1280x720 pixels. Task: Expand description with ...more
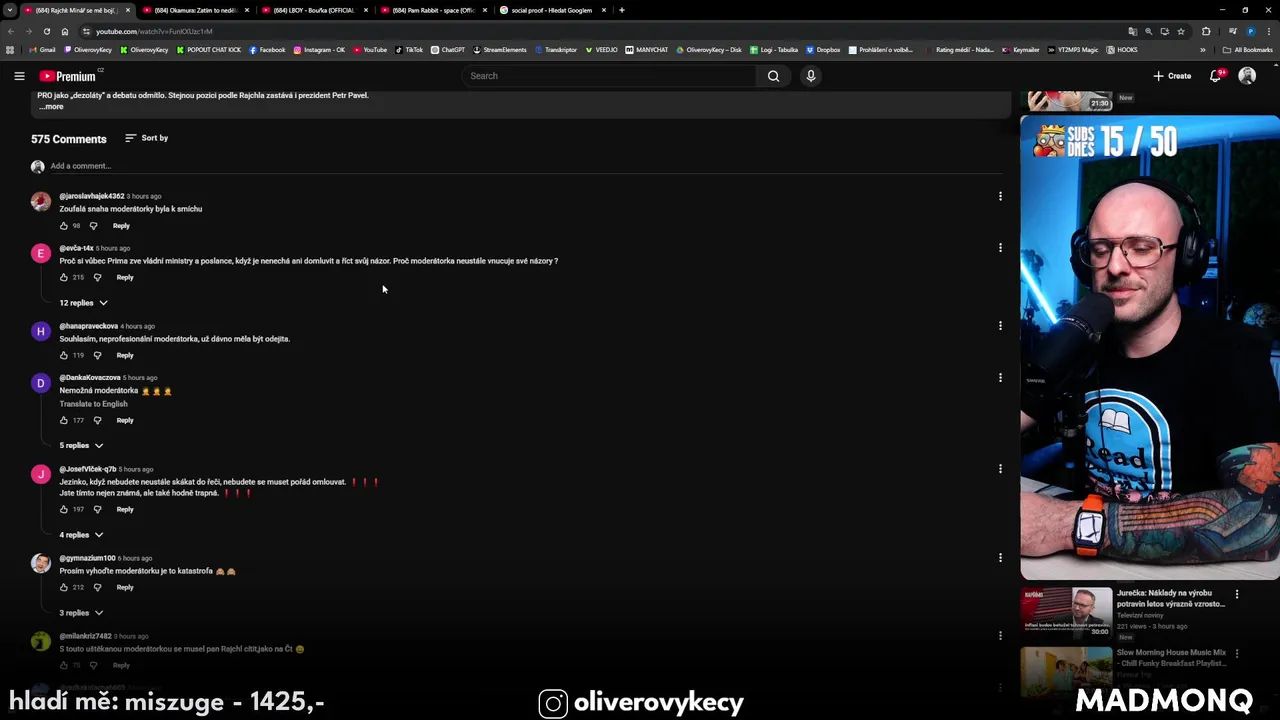point(51,106)
